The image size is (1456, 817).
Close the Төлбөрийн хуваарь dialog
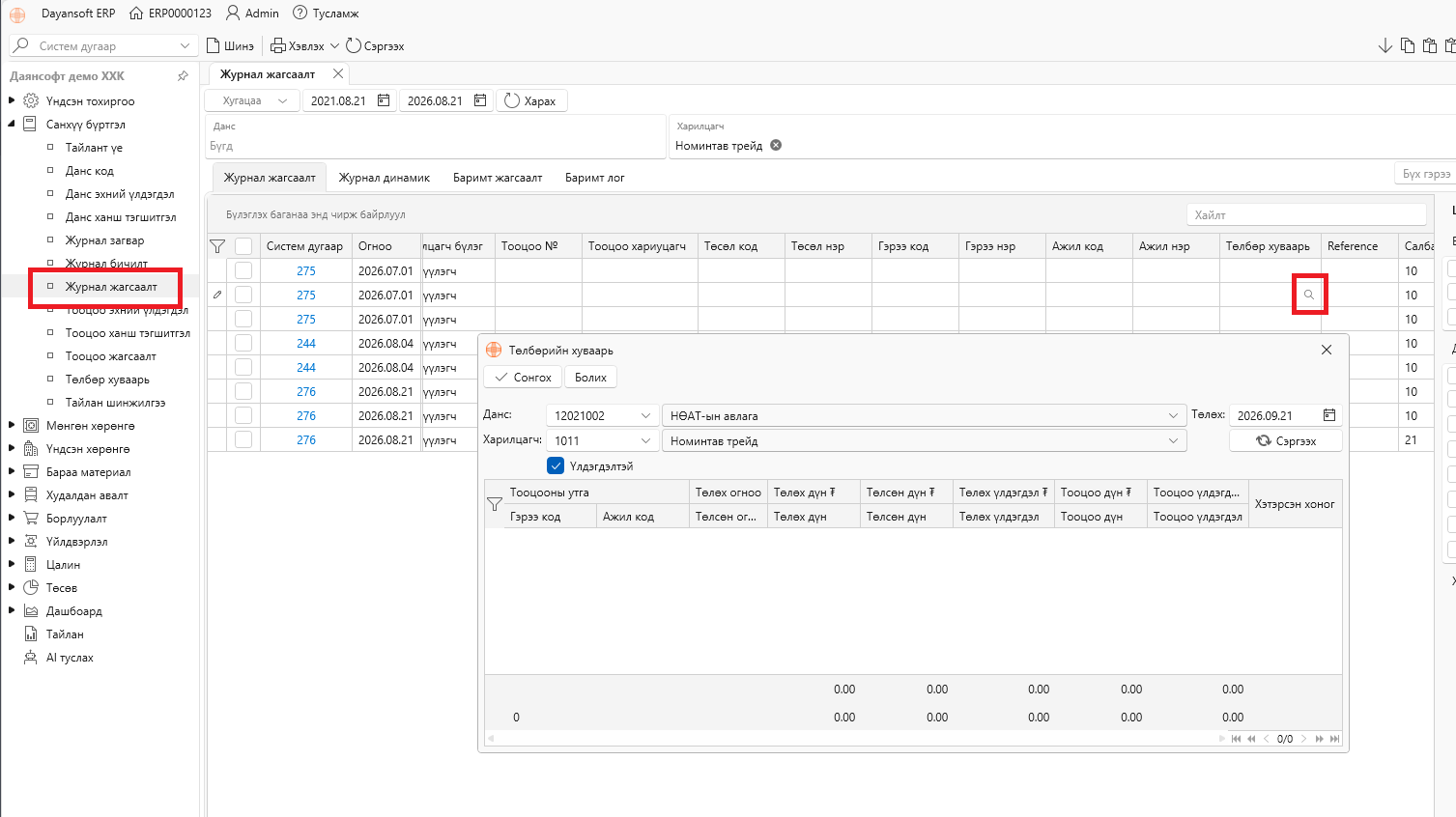point(1327,350)
